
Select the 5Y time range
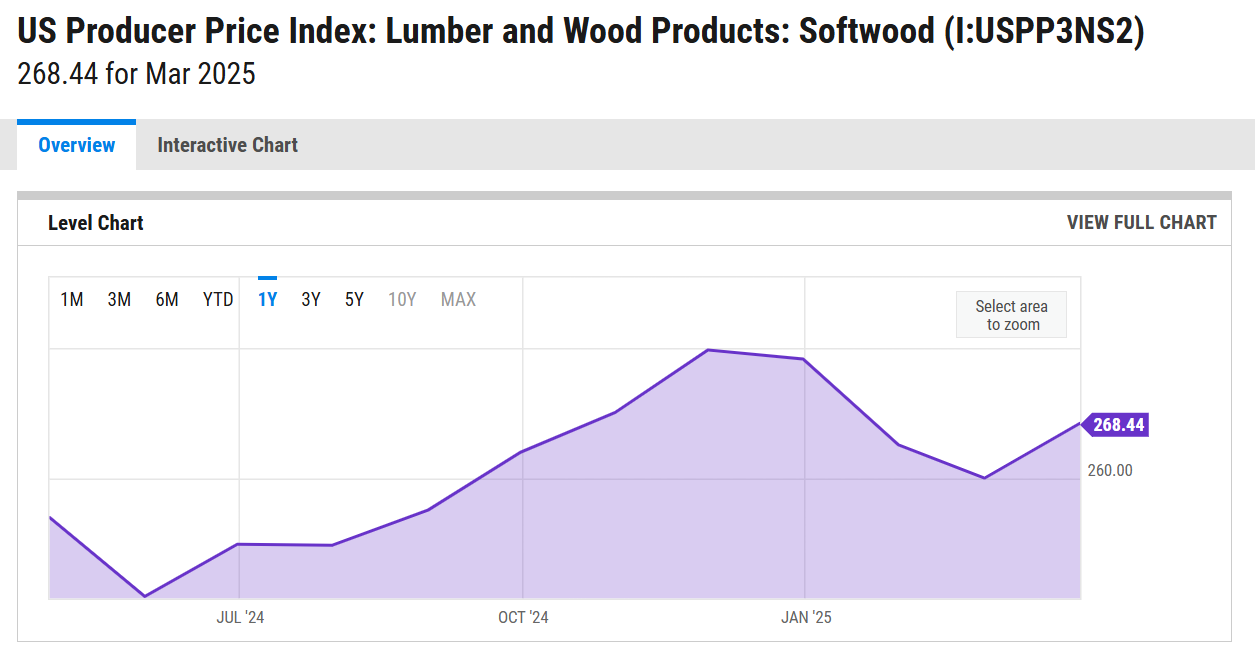pyautogui.click(x=353, y=298)
